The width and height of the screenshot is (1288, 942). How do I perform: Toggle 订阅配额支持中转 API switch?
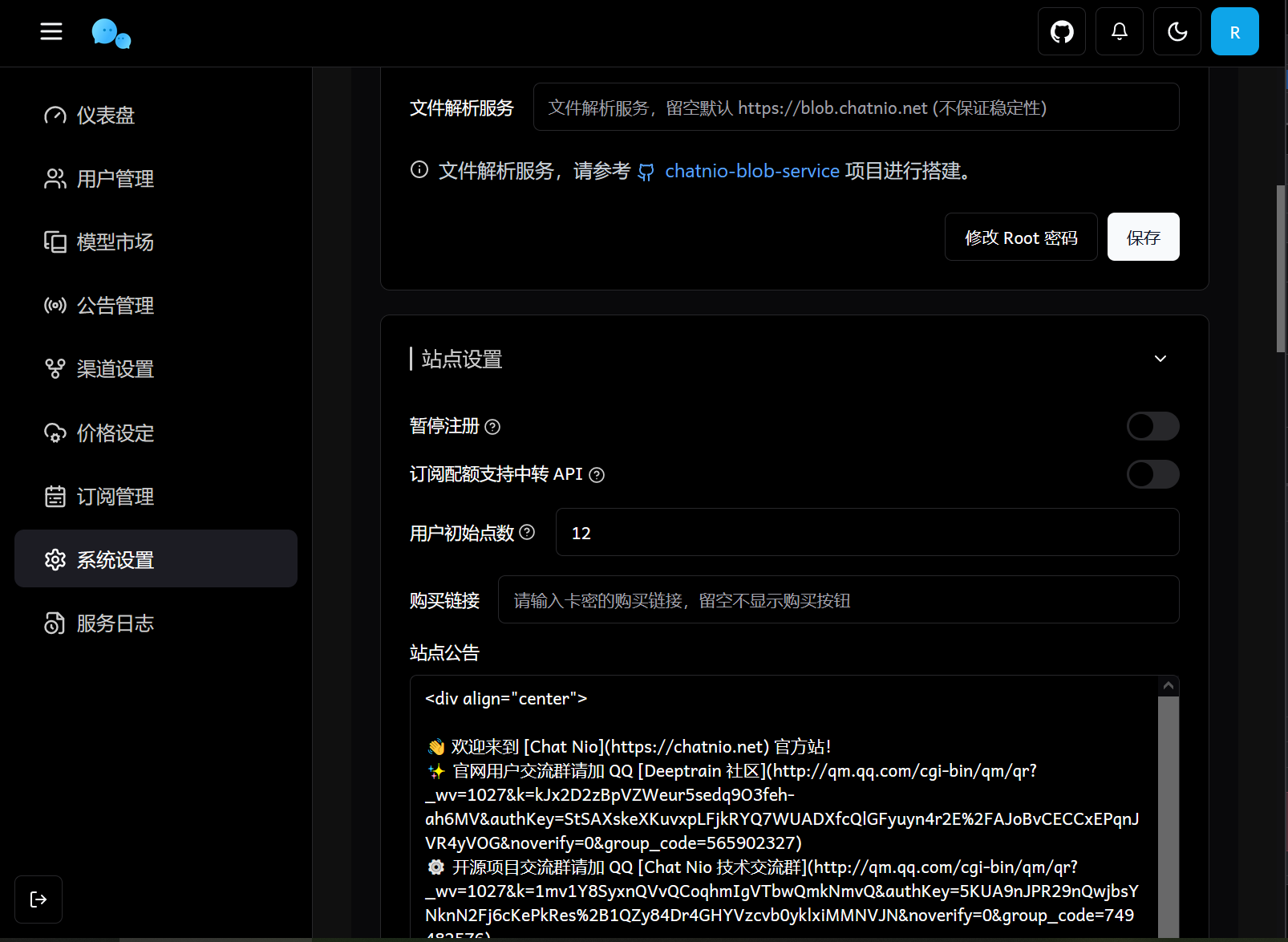(1153, 474)
